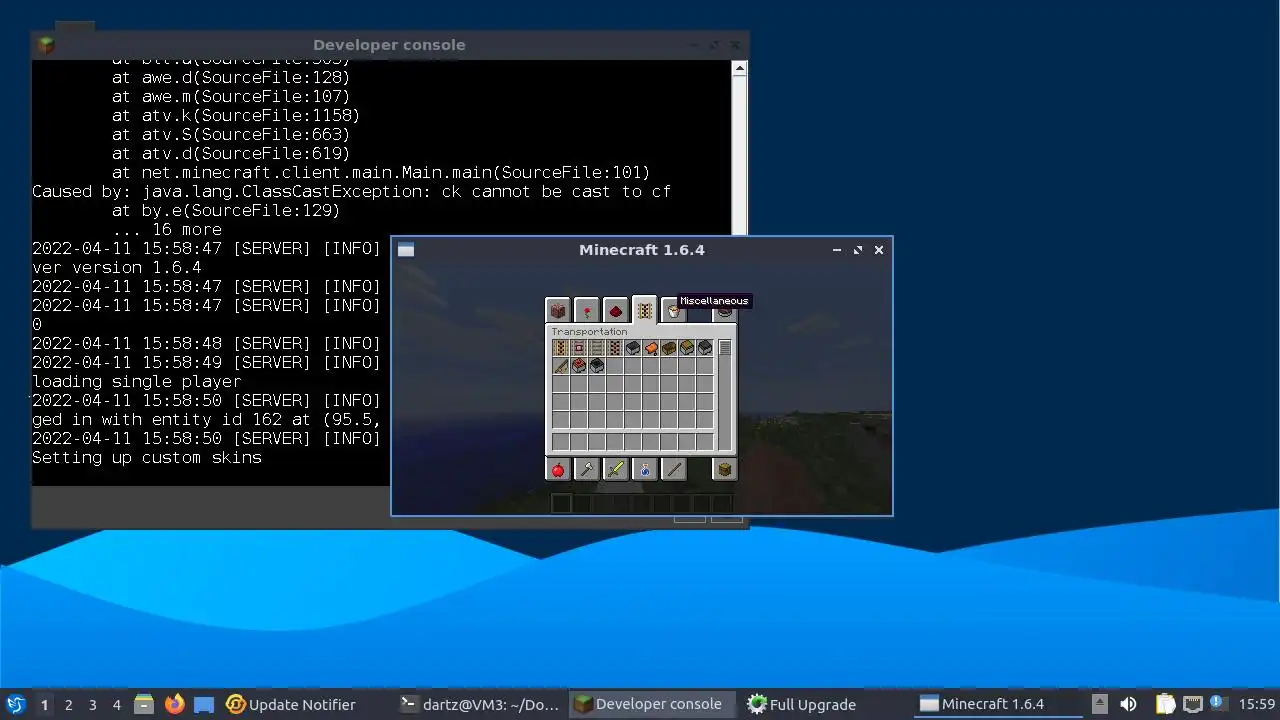This screenshot has width=1280, height=720.
Task: Switch to workspace 3
Action: tap(93, 704)
